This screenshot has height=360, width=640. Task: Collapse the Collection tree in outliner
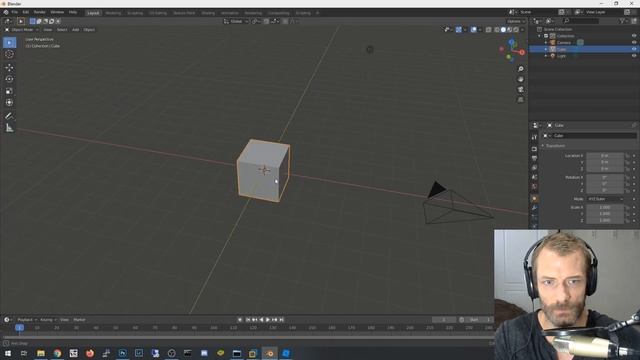(x=540, y=36)
